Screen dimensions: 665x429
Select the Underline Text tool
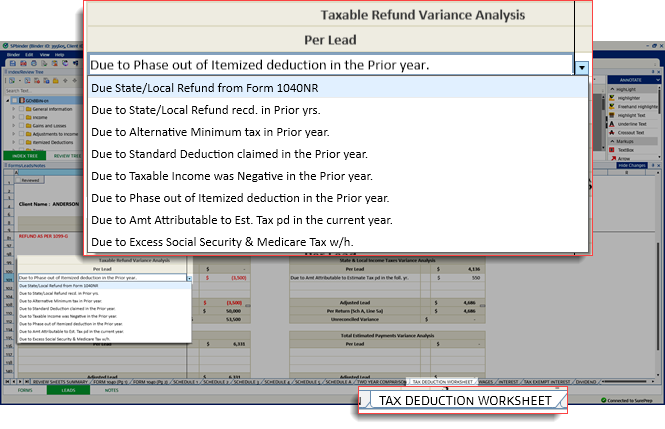click(631, 124)
